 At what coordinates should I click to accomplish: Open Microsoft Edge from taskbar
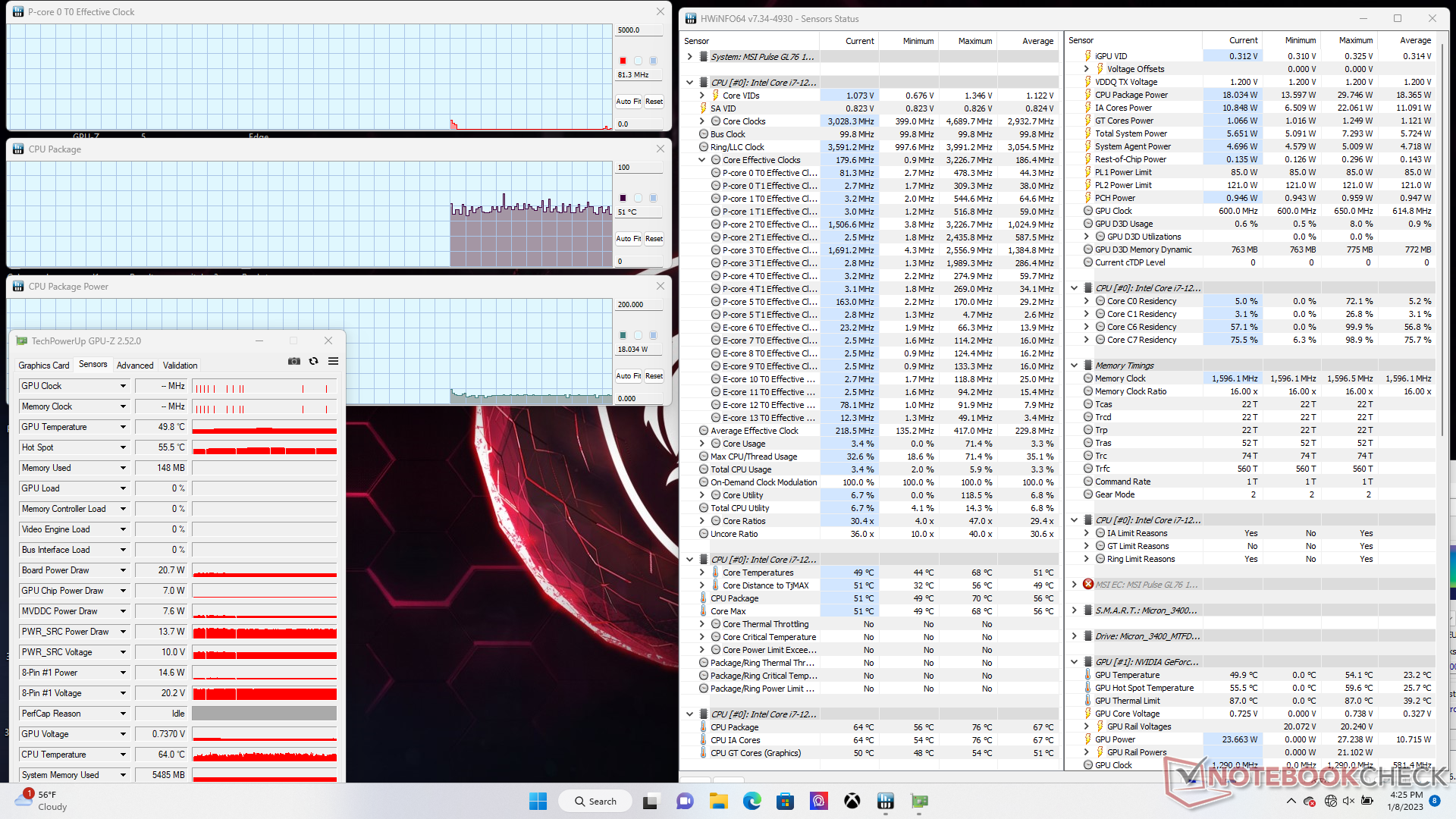(x=752, y=801)
